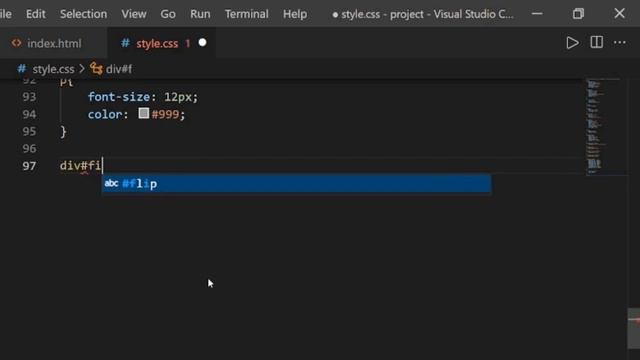Open the Help menu
640x360 pixels.
(295, 14)
